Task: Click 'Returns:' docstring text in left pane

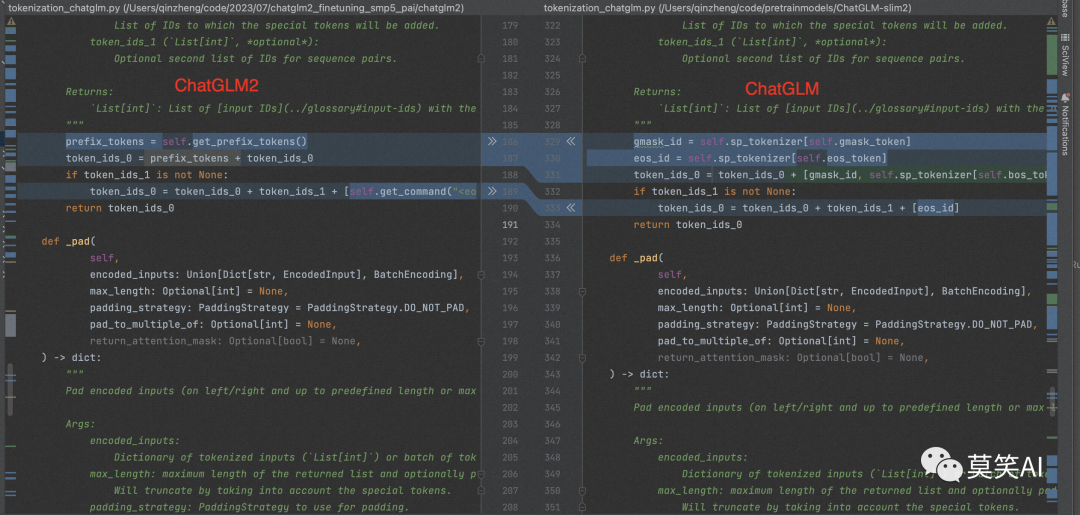Action: point(90,92)
